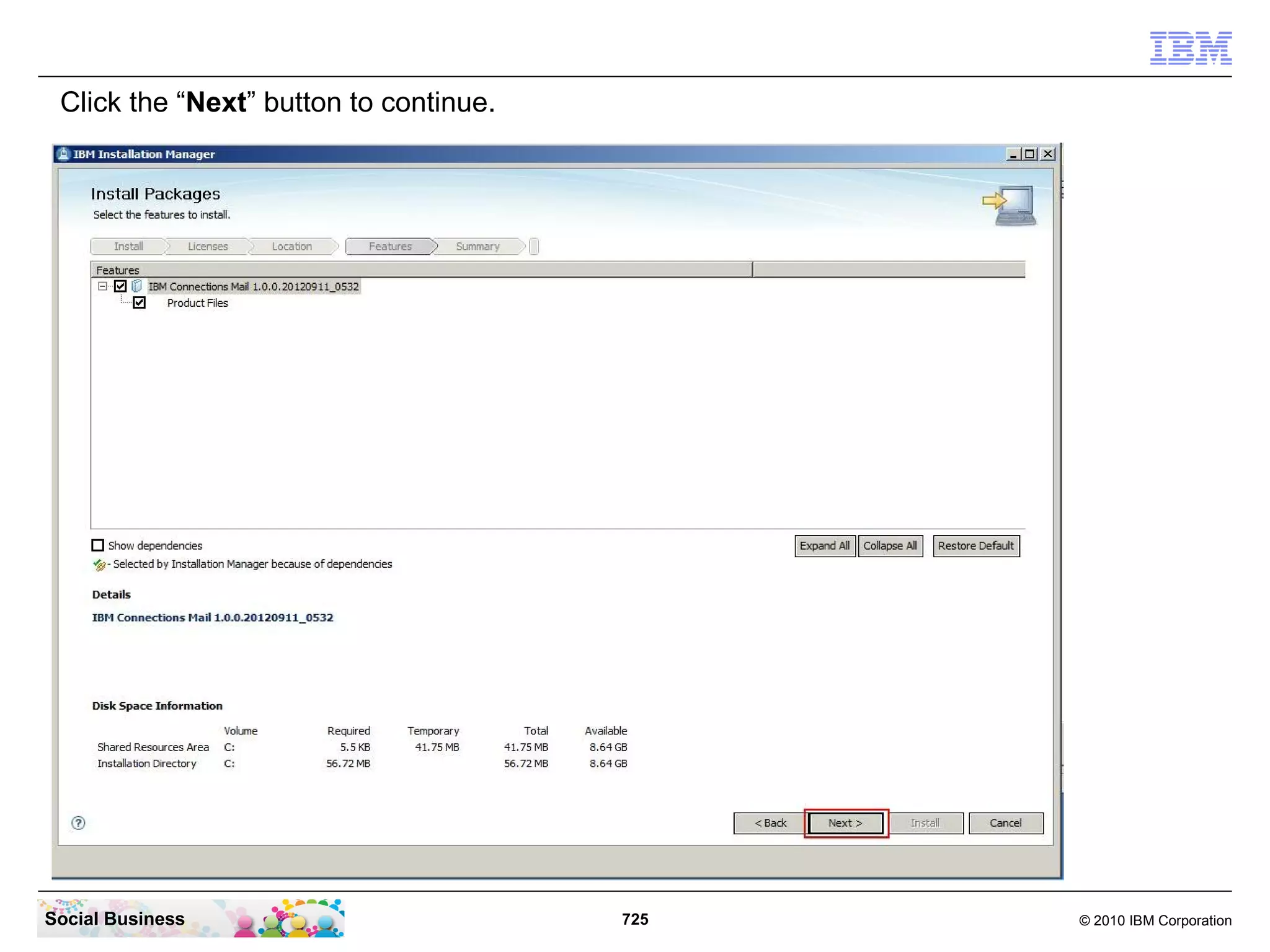Click the < Back button

click(770, 823)
